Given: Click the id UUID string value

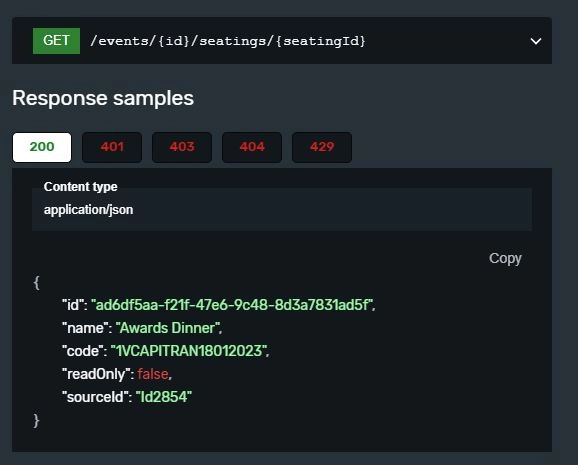Looking at the screenshot, I should 233,305.
